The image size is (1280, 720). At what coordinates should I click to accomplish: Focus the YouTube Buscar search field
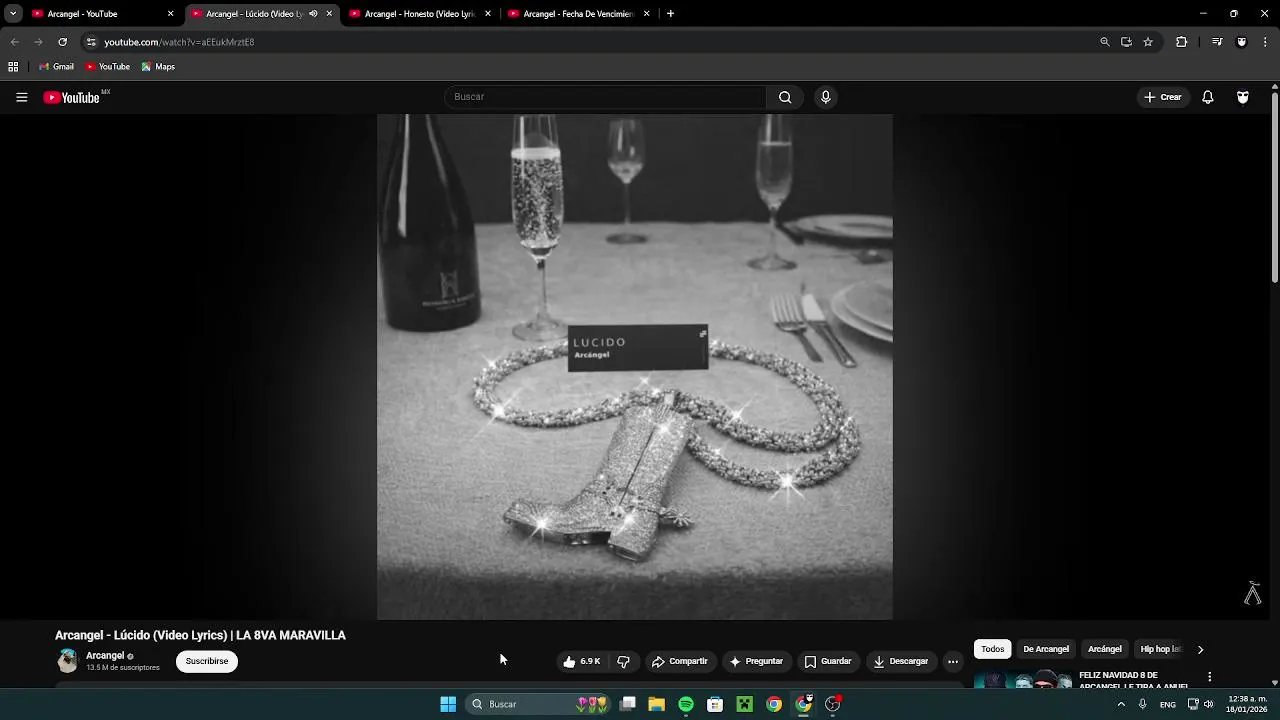coord(605,97)
